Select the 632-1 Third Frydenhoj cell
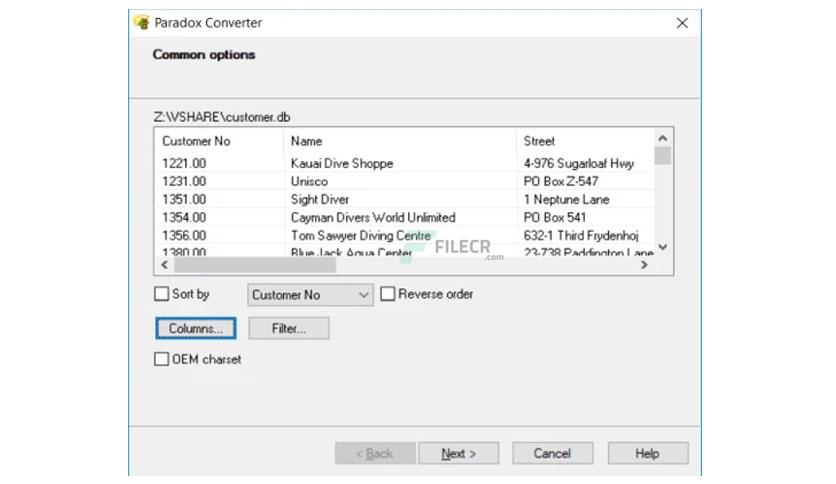 [x=585, y=235]
